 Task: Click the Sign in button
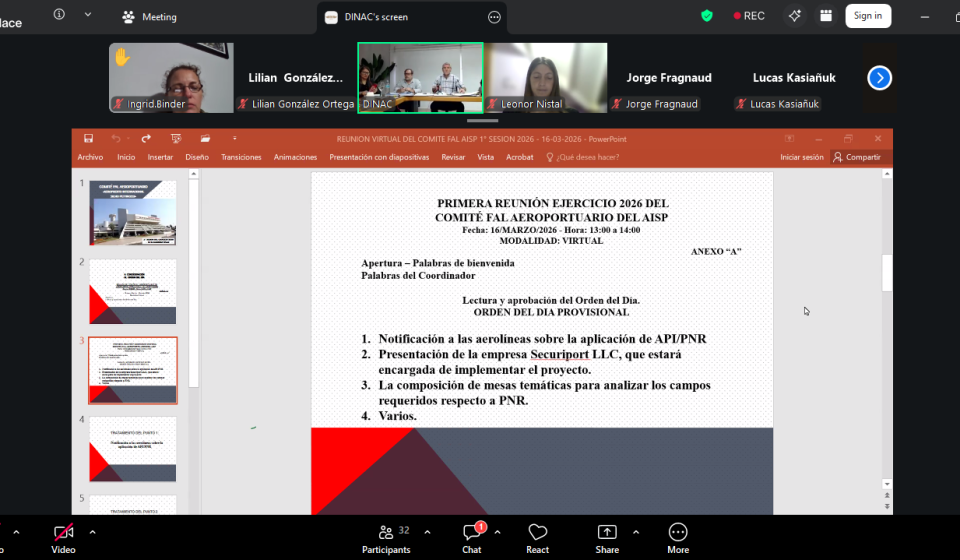click(x=868, y=16)
